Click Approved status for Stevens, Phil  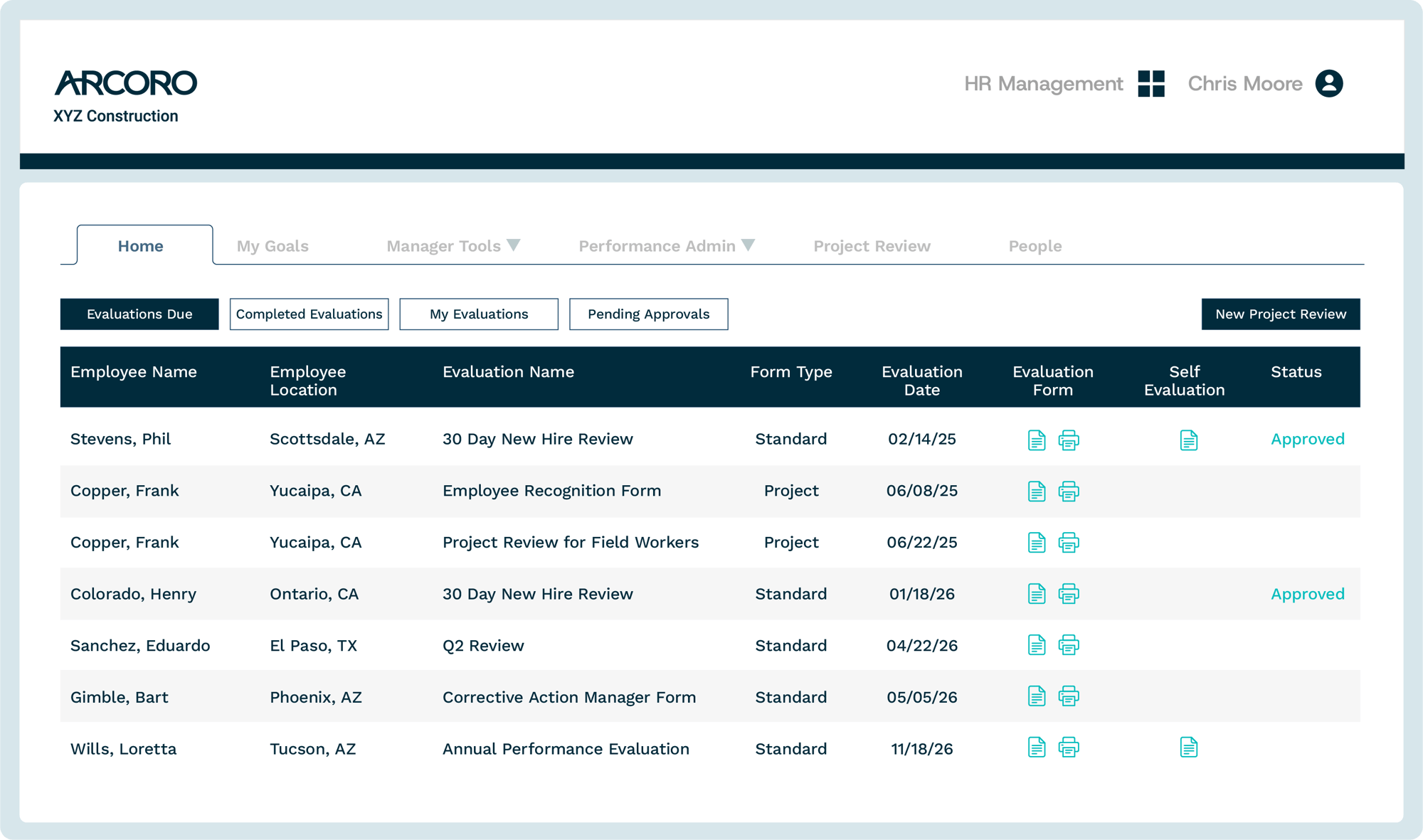coord(1308,440)
